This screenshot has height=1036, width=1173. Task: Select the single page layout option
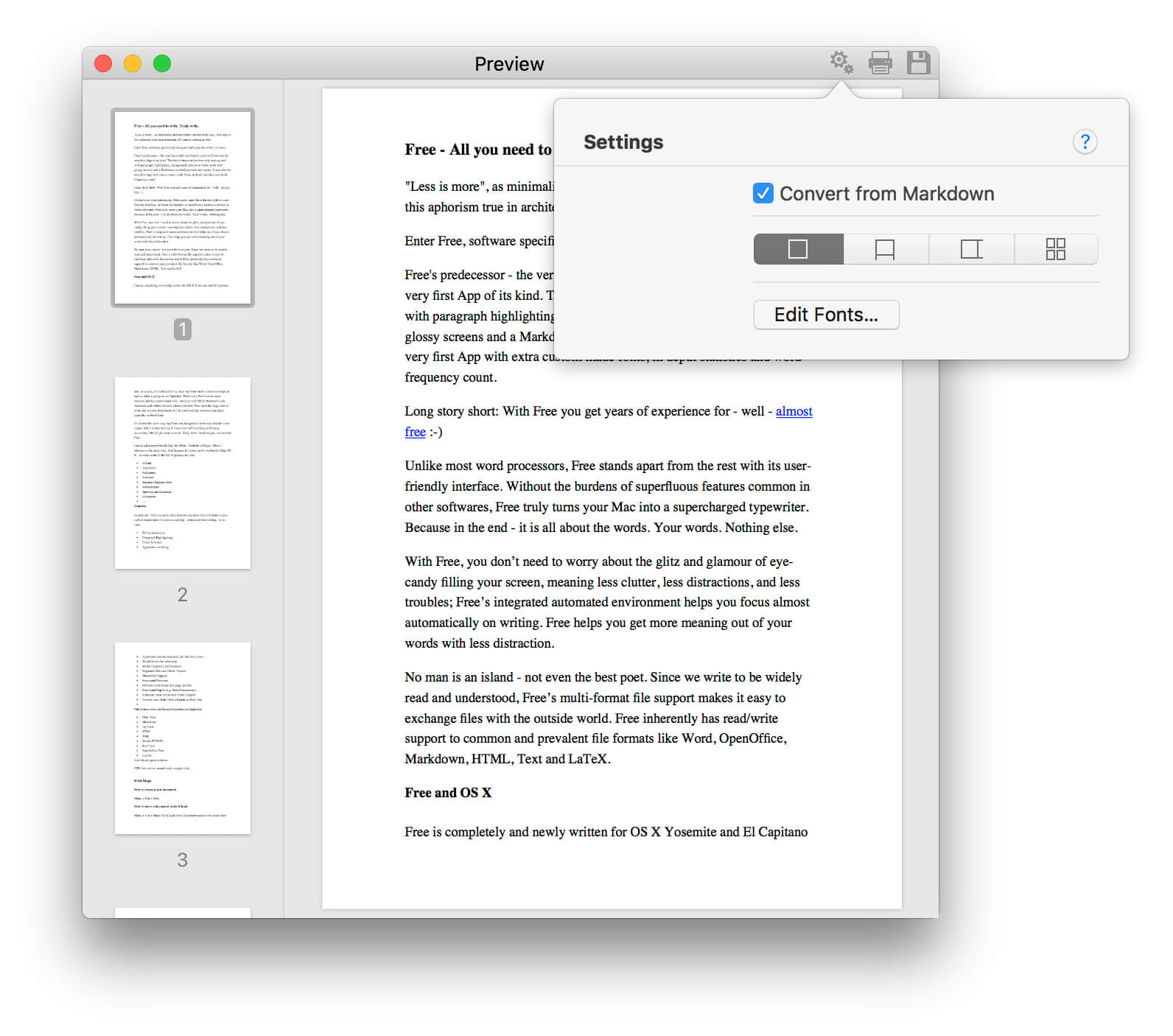click(x=799, y=249)
